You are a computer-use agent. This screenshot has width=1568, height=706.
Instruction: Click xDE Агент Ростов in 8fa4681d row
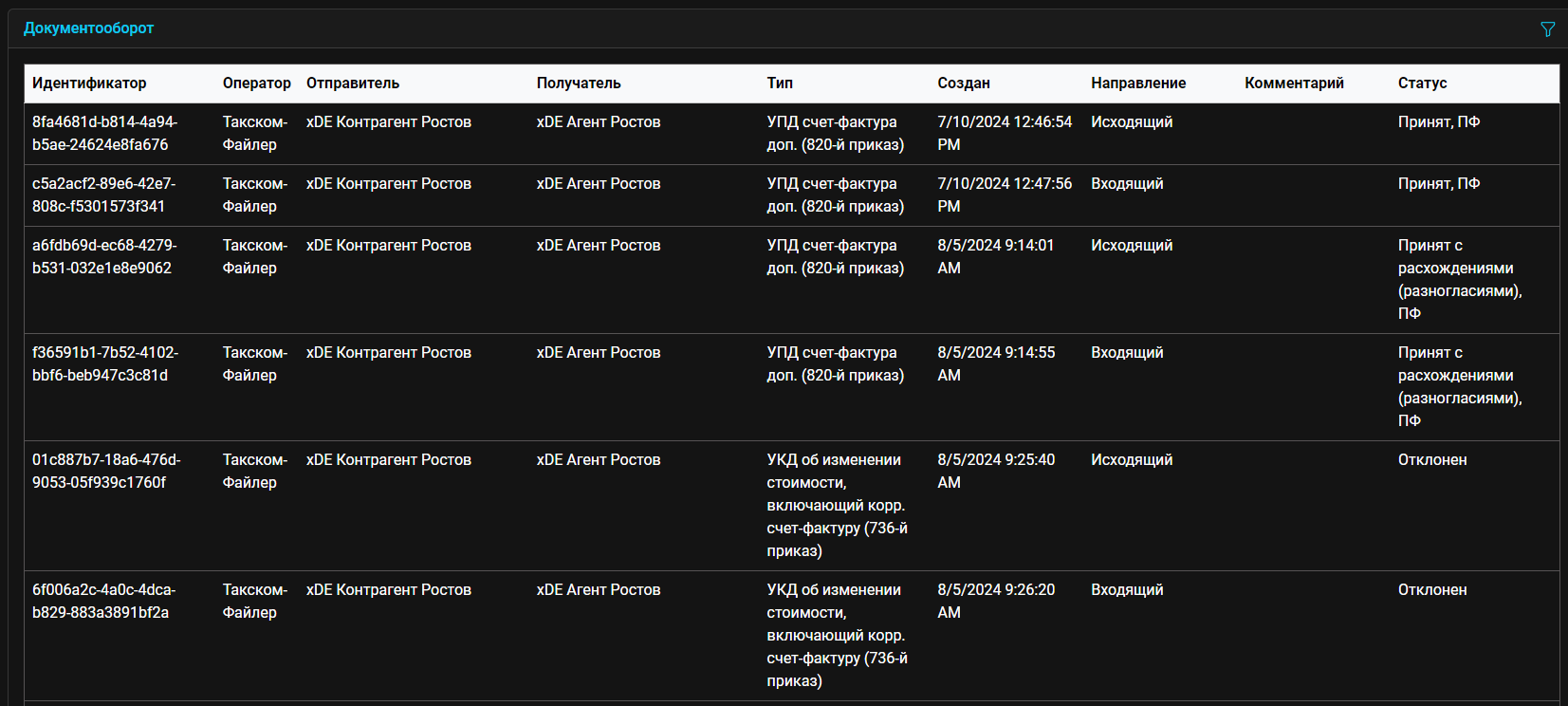tap(599, 122)
